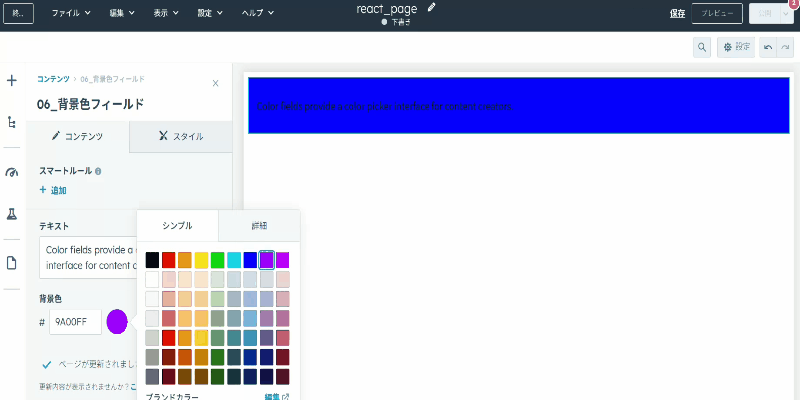Open the page document icon in sidebar
Screen dimensions: 800x400
pyautogui.click(x=11, y=263)
